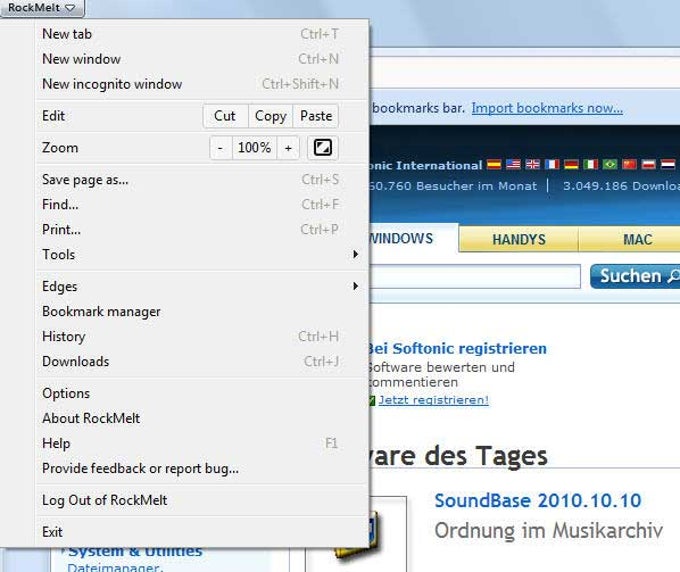Decrease zoom with the minus button

tap(221, 148)
